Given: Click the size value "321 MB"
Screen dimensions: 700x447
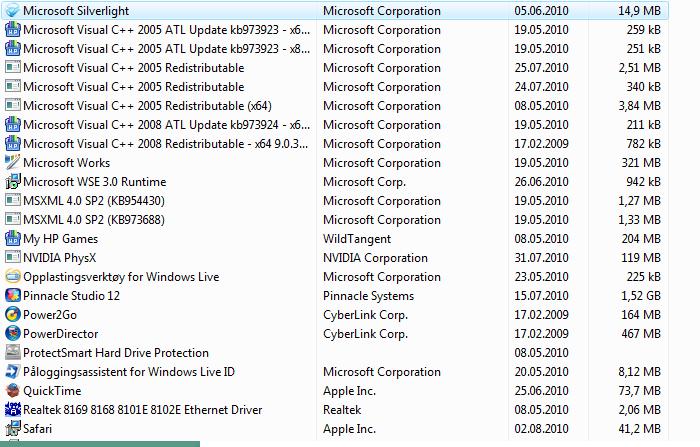Looking at the screenshot, I should 641,163.
